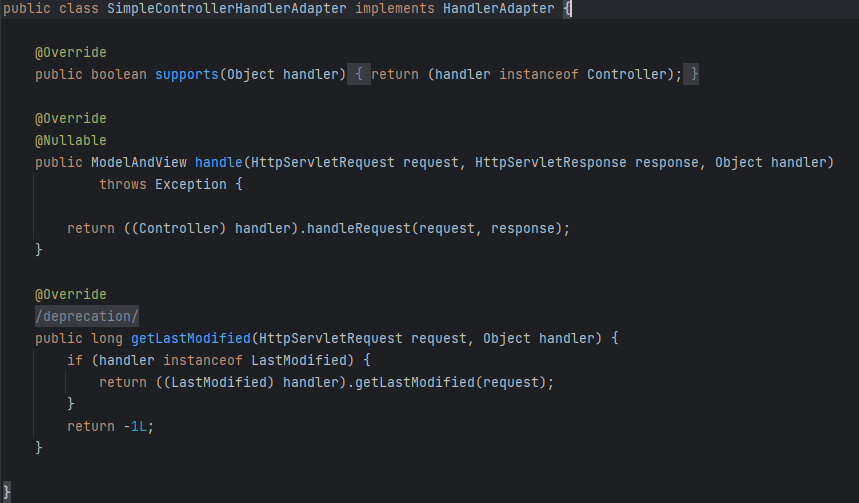Viewport: 859px width, 503px height.
Task: Click the boolean return type keyword
Action: click(119, 74)
